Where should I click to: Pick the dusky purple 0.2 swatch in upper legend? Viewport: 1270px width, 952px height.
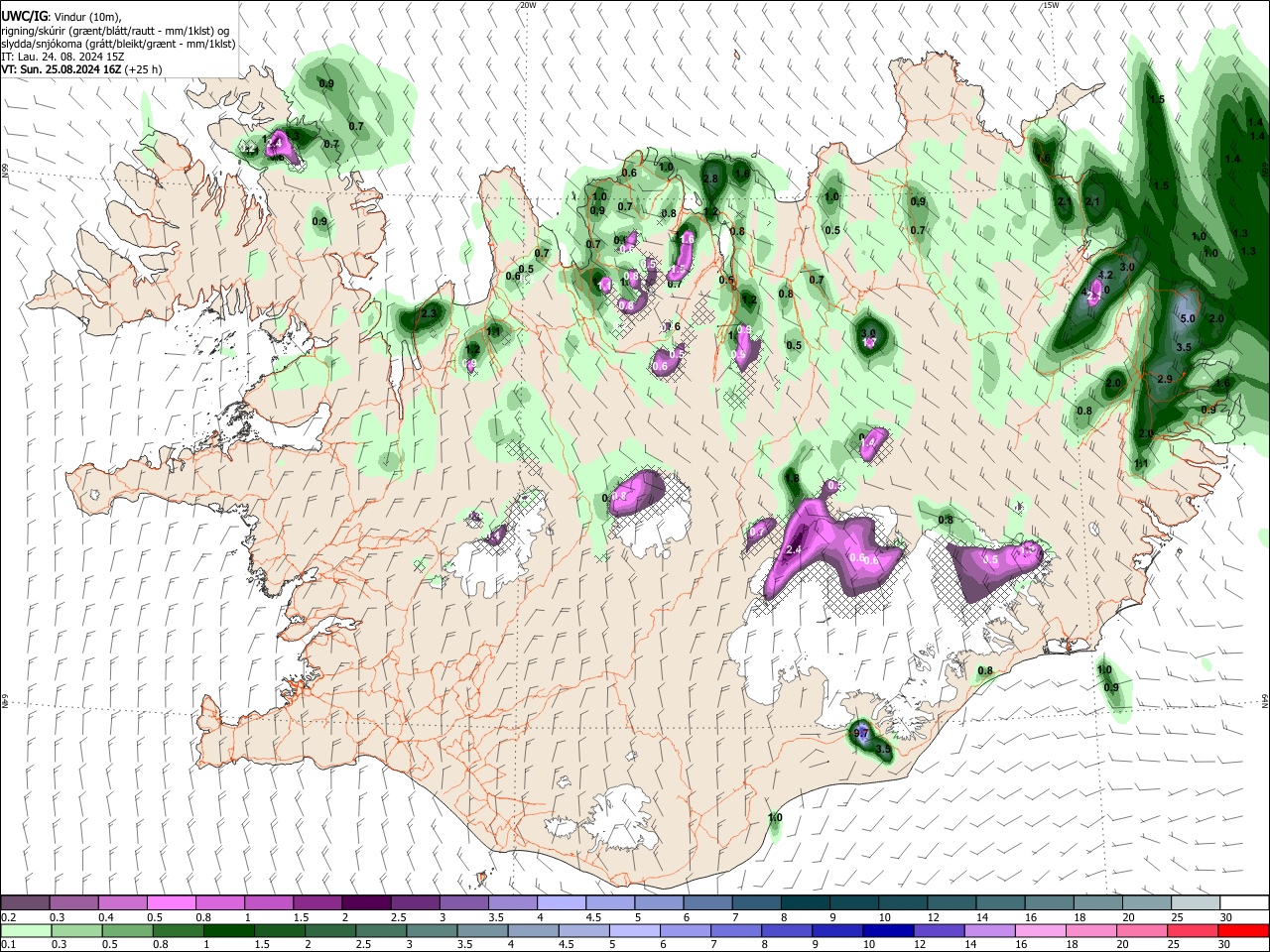point(25,903)
